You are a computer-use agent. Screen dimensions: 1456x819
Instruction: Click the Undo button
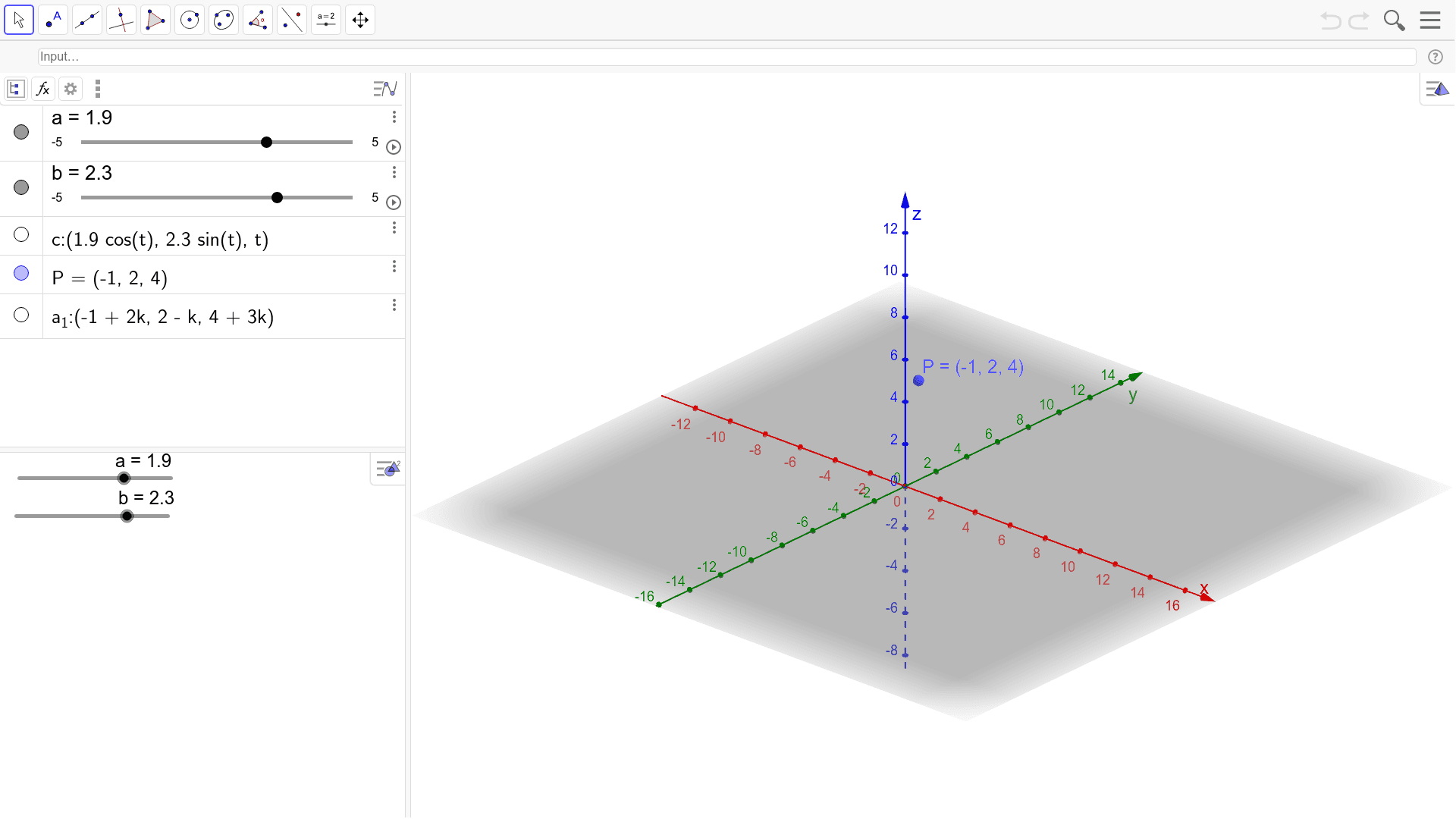coord(1331,20)
